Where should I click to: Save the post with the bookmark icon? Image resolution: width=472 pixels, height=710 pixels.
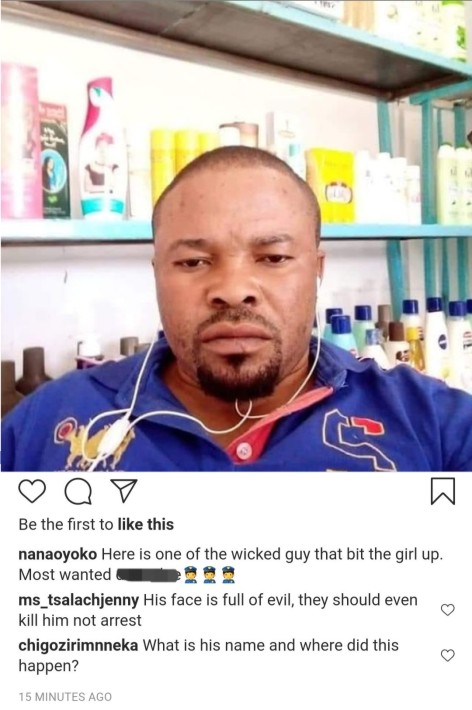click(x=443, y=491)
